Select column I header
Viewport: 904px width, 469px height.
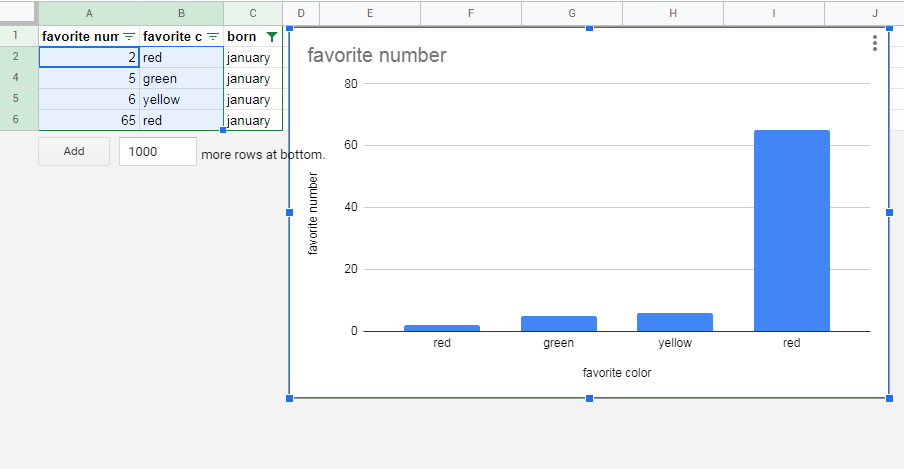click(x=774, y=13)
